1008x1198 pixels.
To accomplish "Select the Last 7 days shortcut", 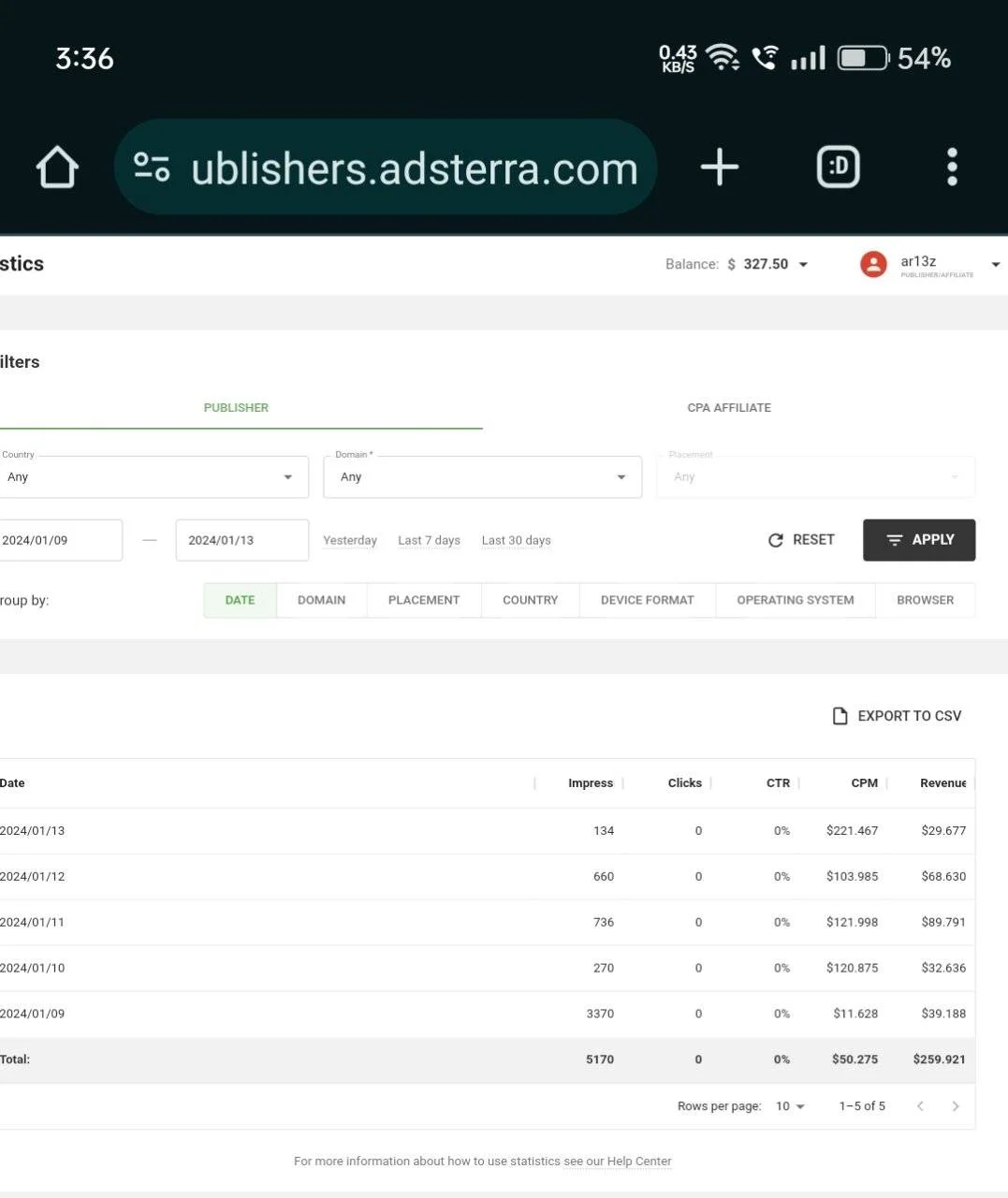I will pos(429,540).
